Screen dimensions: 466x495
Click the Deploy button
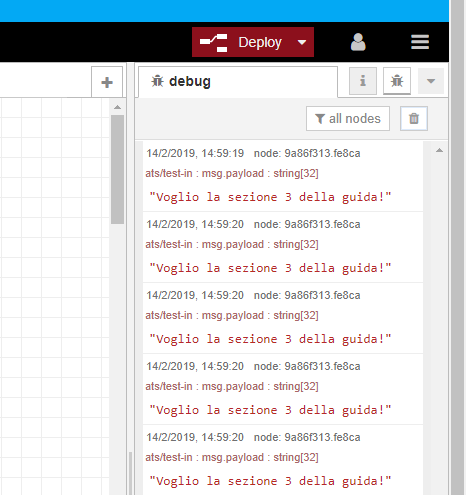tap(253, 42)
